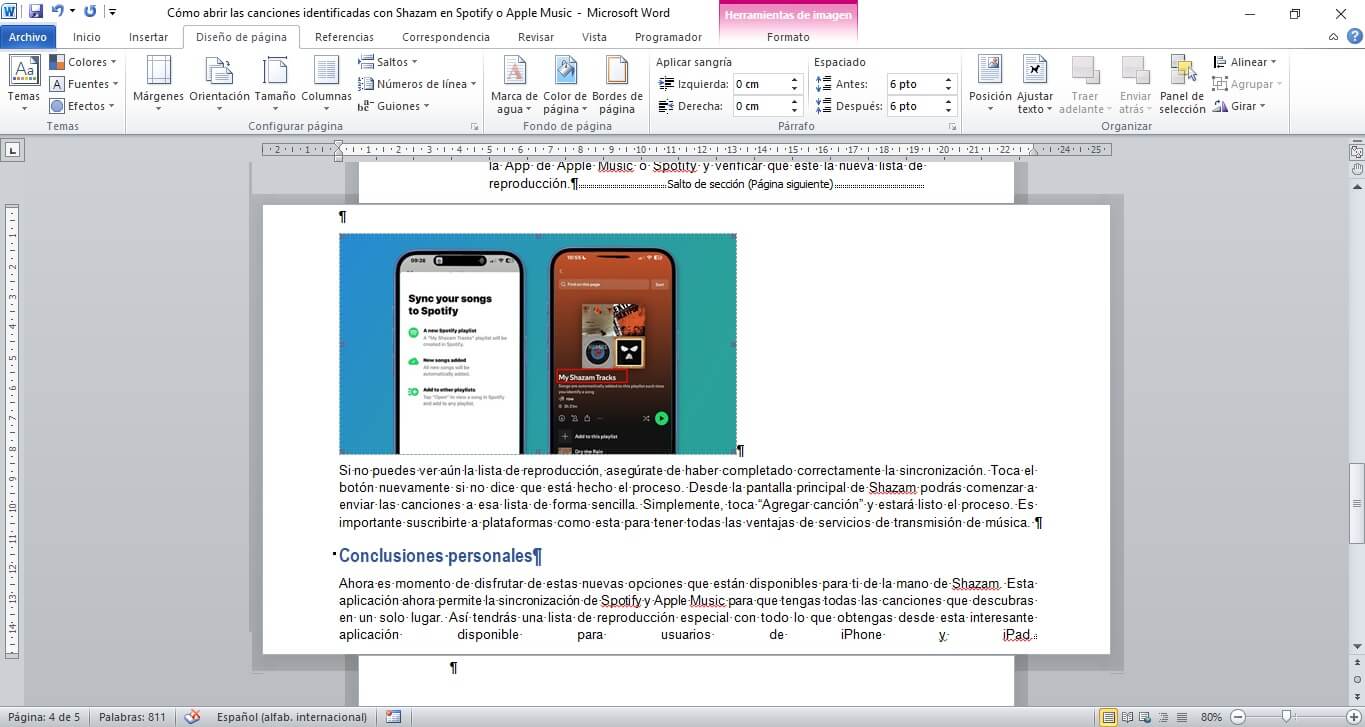
Task: Click the Redo icon in quick access toolbar
Action: [x=90, y=12]
